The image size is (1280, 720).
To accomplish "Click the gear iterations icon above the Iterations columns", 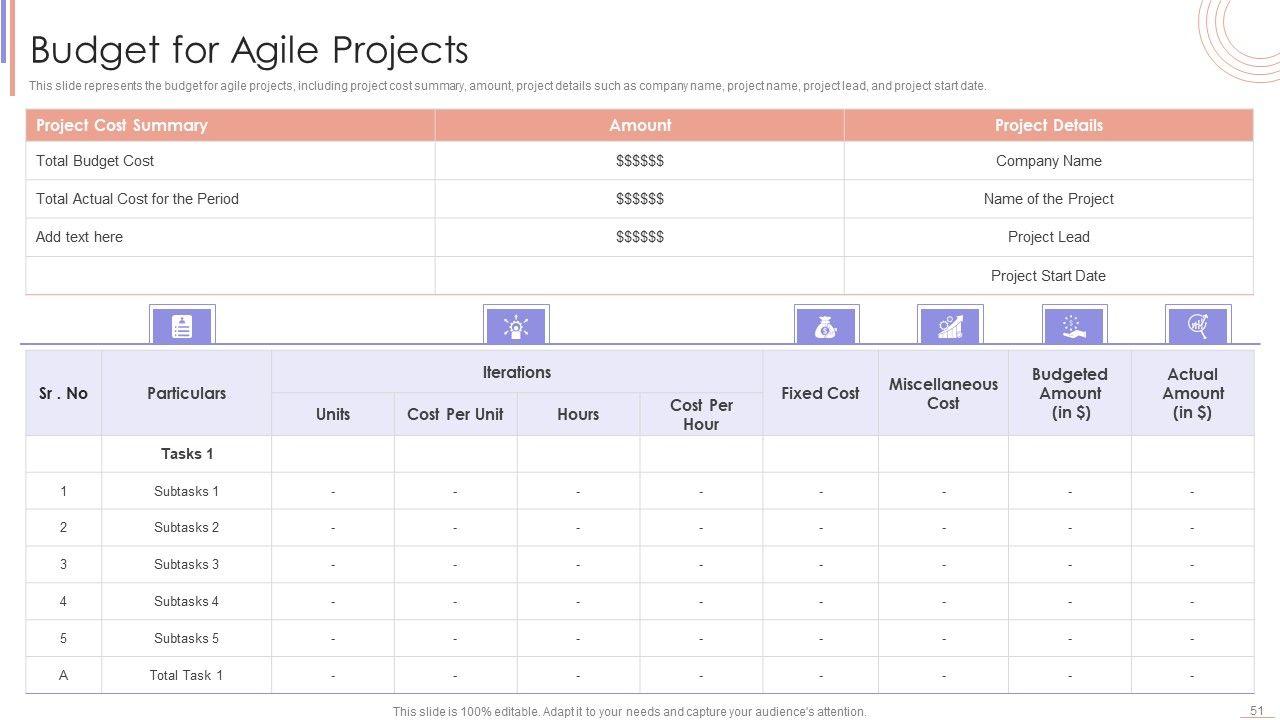I will (x=516, y=326).
